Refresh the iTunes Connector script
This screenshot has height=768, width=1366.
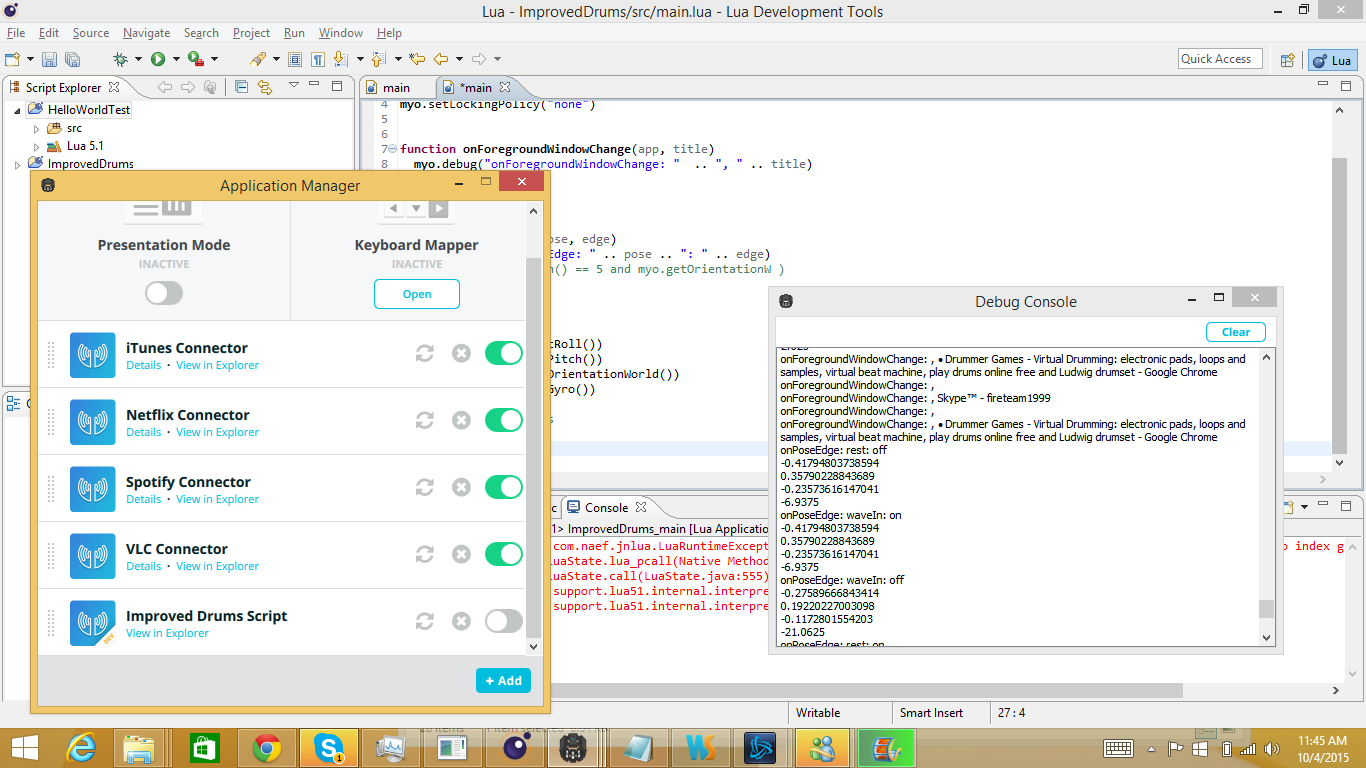[x=425, y=353]
